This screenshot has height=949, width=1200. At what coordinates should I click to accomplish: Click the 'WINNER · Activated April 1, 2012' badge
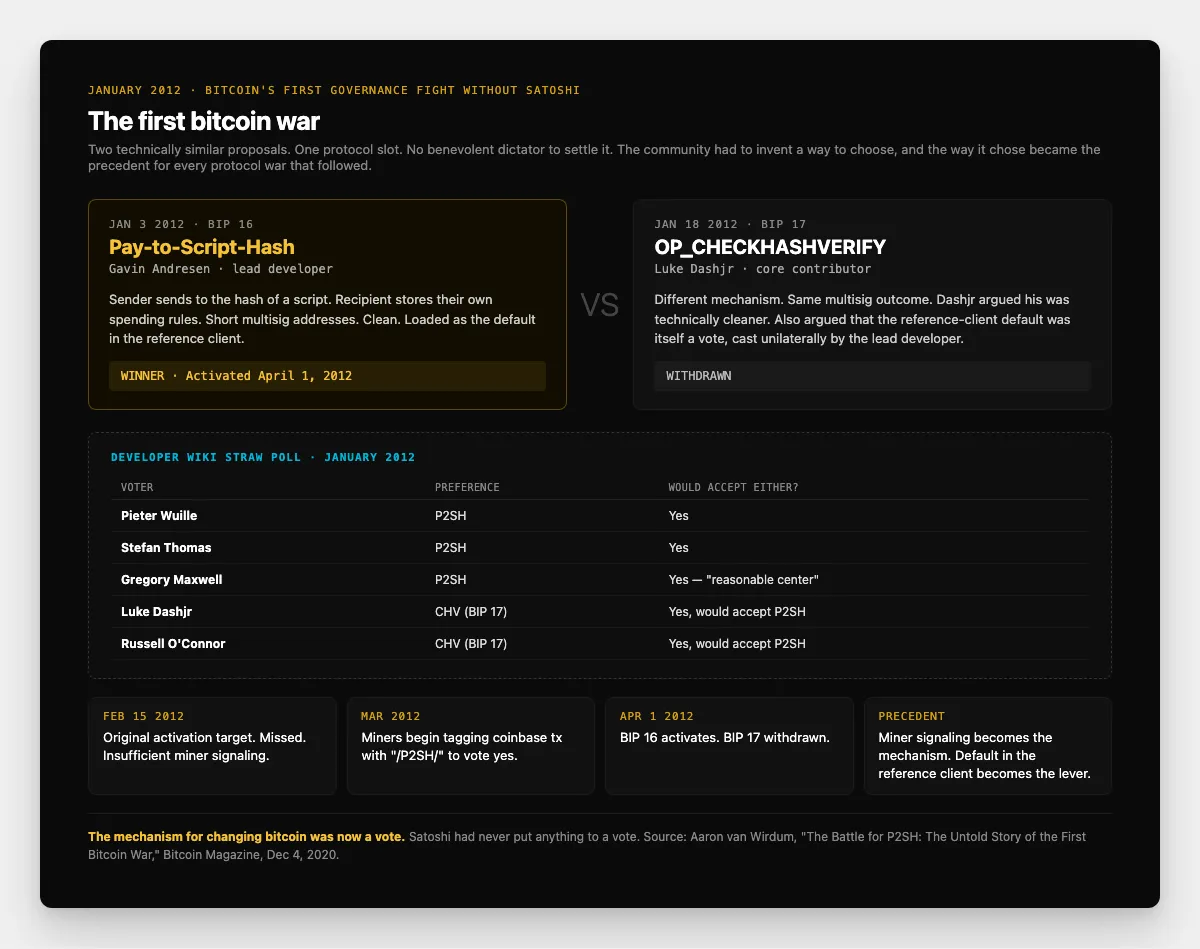[x=327, y=376]
